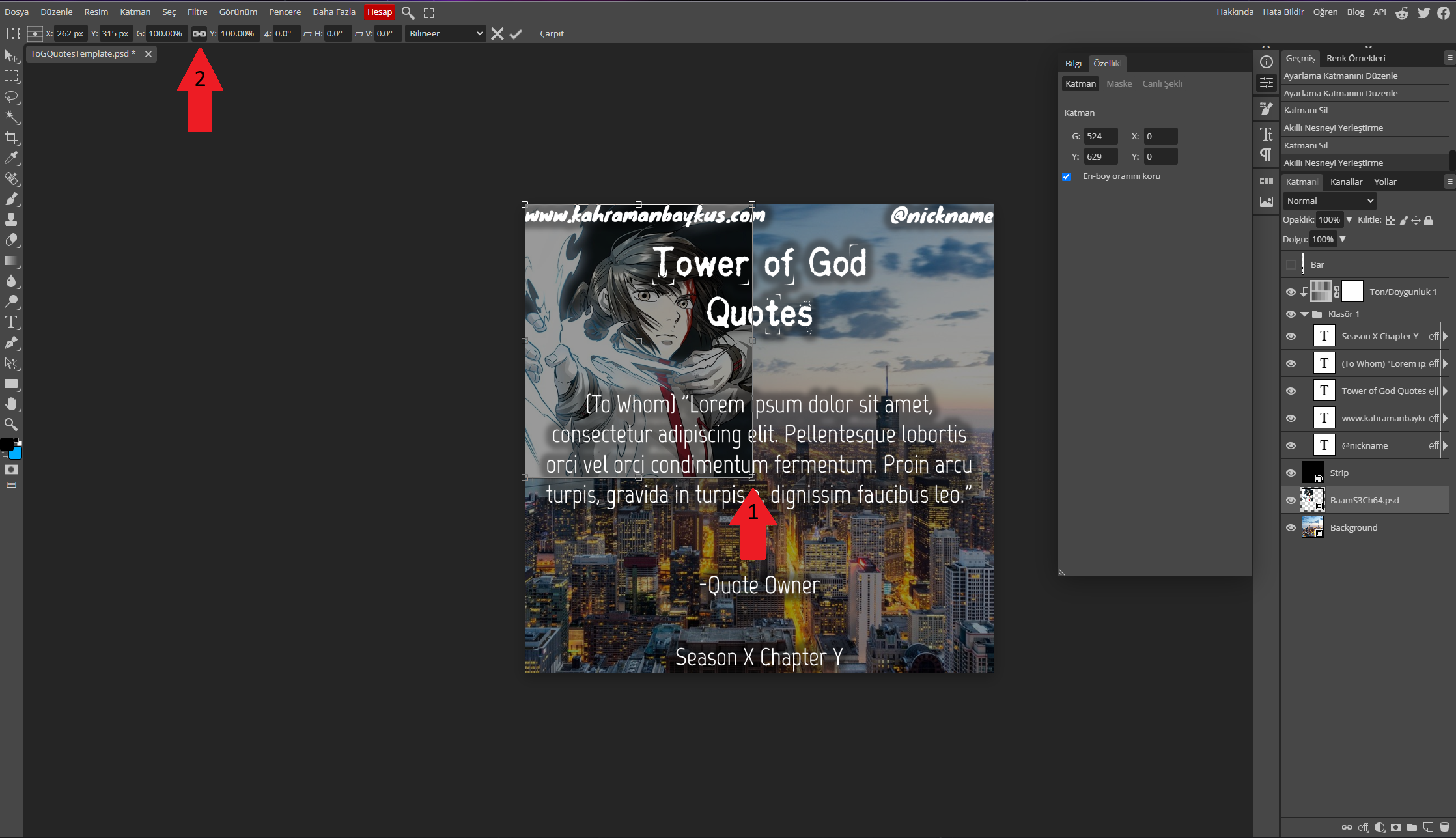Hide the Season X Chapter Y layer
This screenshot has width=1456, height=838.
(1291, 336)
